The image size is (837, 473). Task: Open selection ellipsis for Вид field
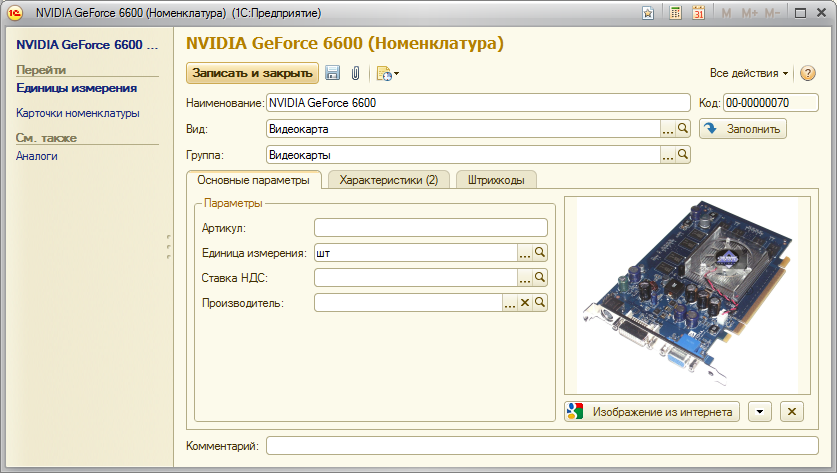(668, 129)
